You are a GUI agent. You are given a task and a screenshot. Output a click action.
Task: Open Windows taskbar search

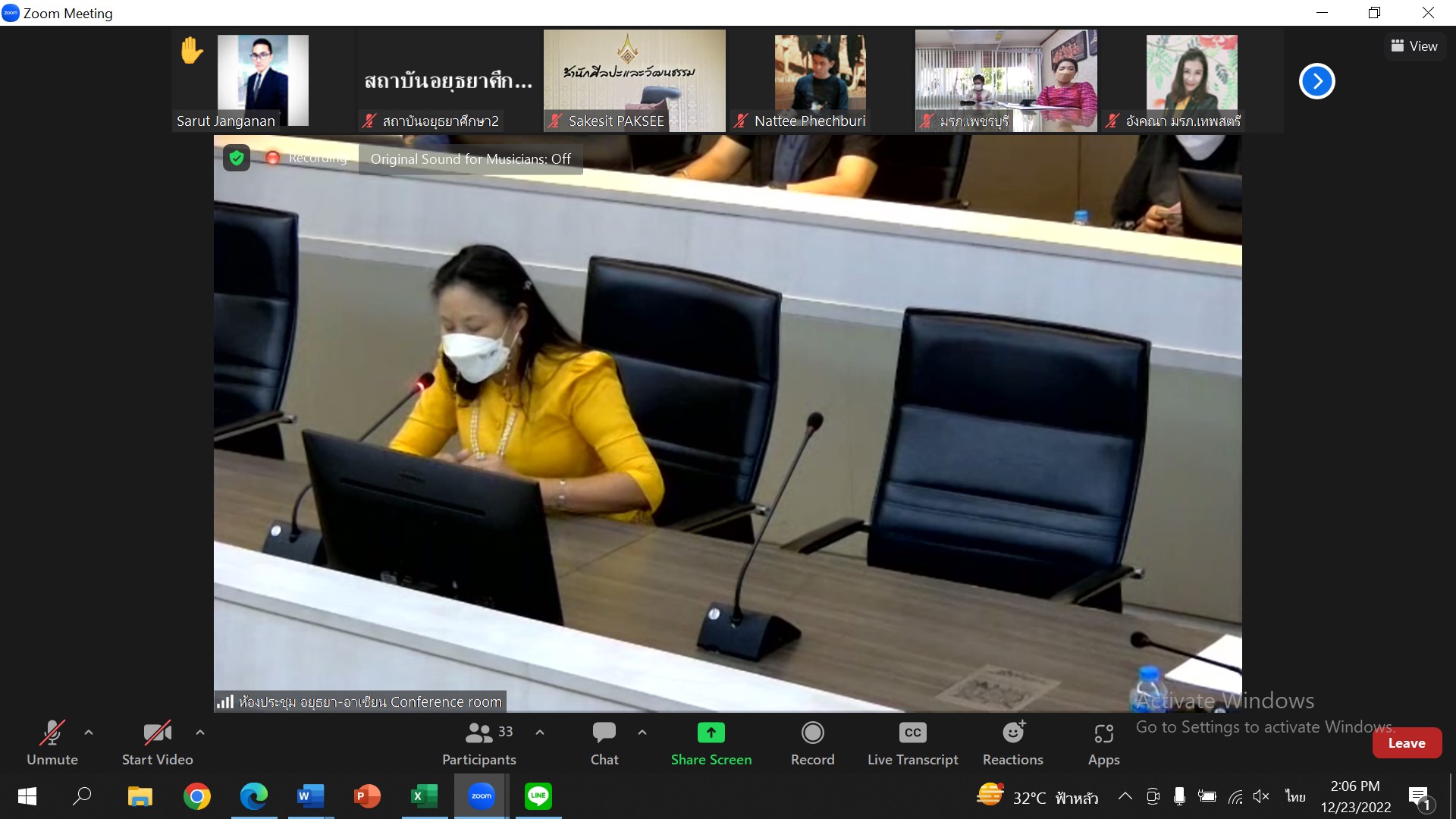pos(82,796)
